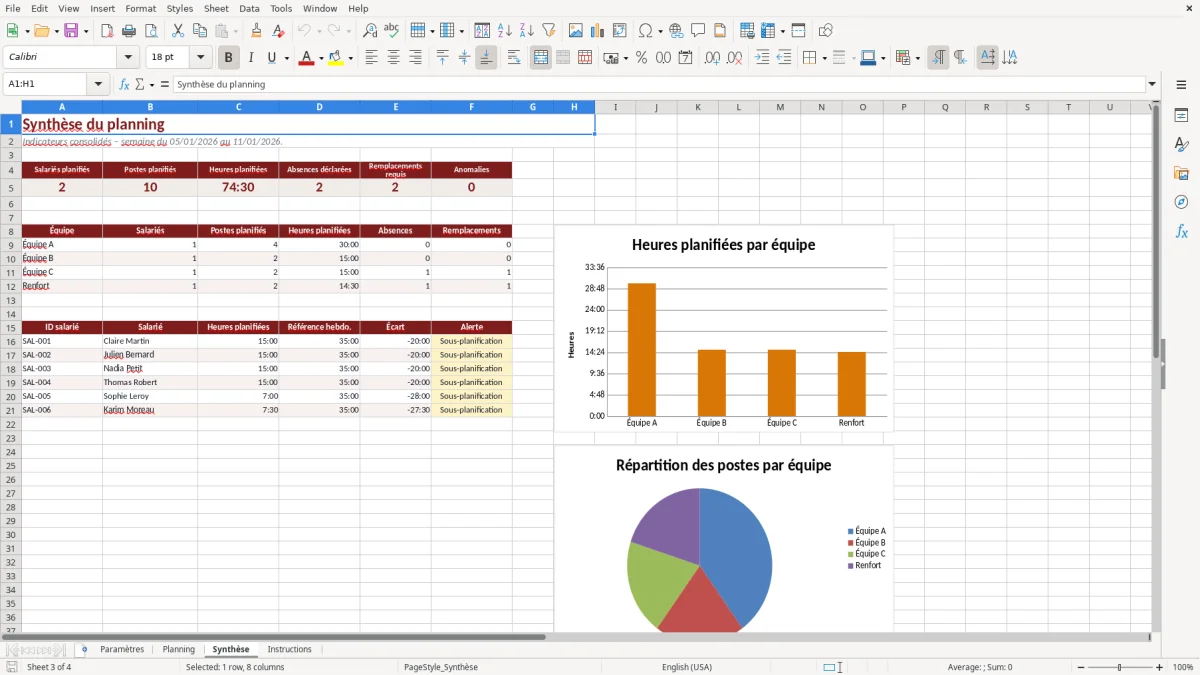Click the Add Decimal Place icon
This screenshot has height=675, width=1200.
714,58
